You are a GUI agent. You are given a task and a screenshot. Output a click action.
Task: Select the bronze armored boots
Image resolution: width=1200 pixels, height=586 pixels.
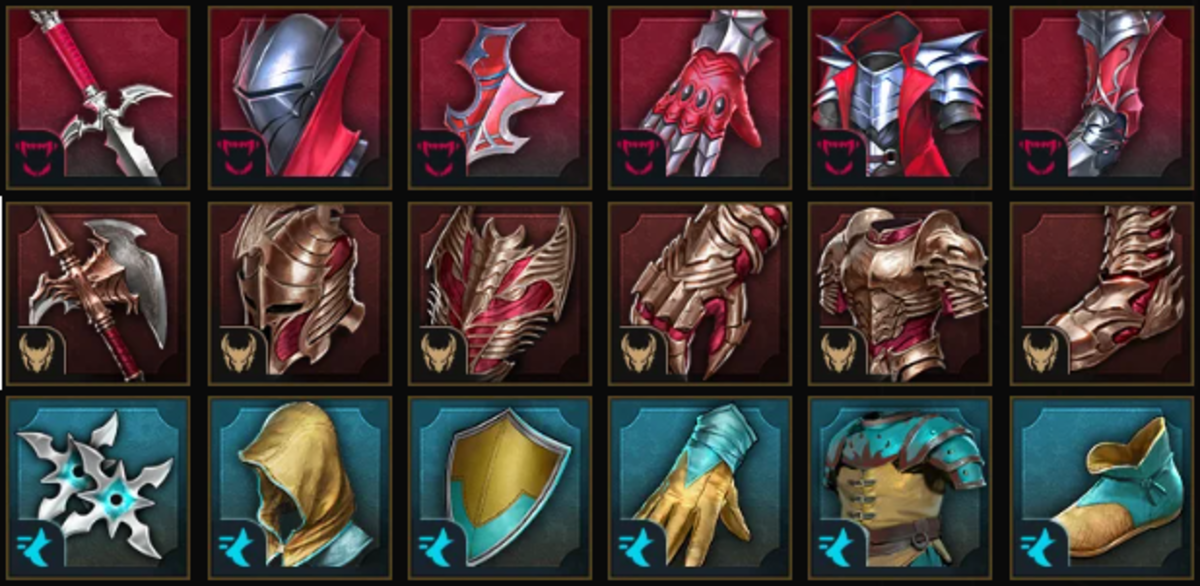(1101, 293)
